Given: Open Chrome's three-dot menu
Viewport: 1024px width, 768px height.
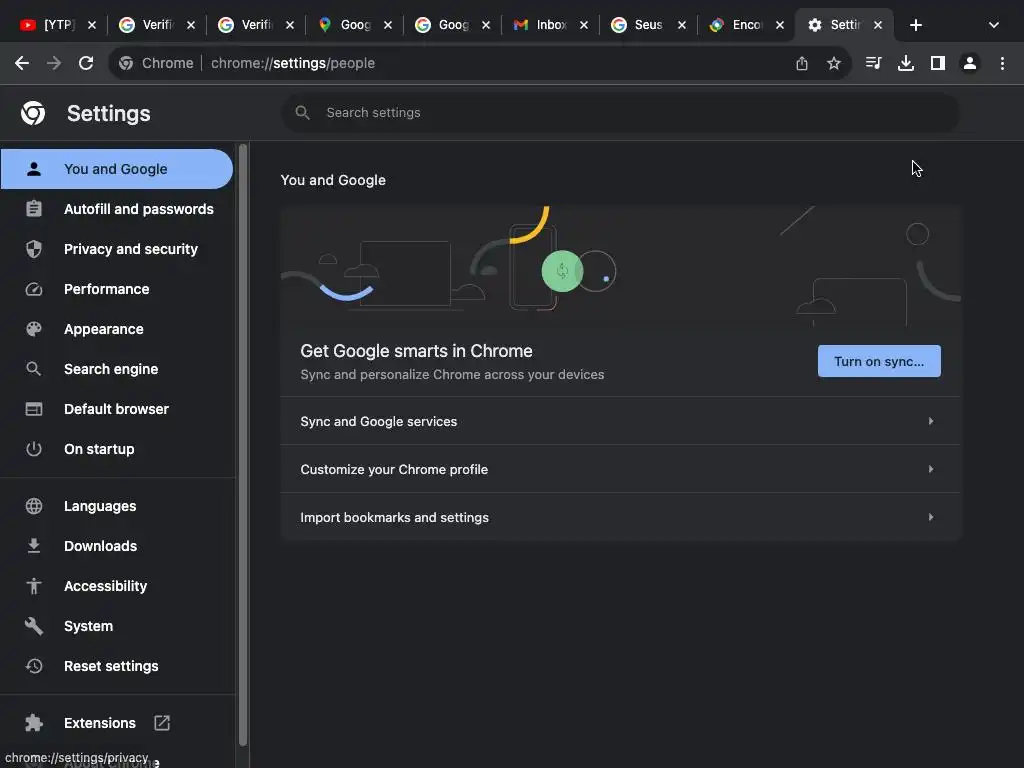Looking at the screenshot, I should [1002, 63].
